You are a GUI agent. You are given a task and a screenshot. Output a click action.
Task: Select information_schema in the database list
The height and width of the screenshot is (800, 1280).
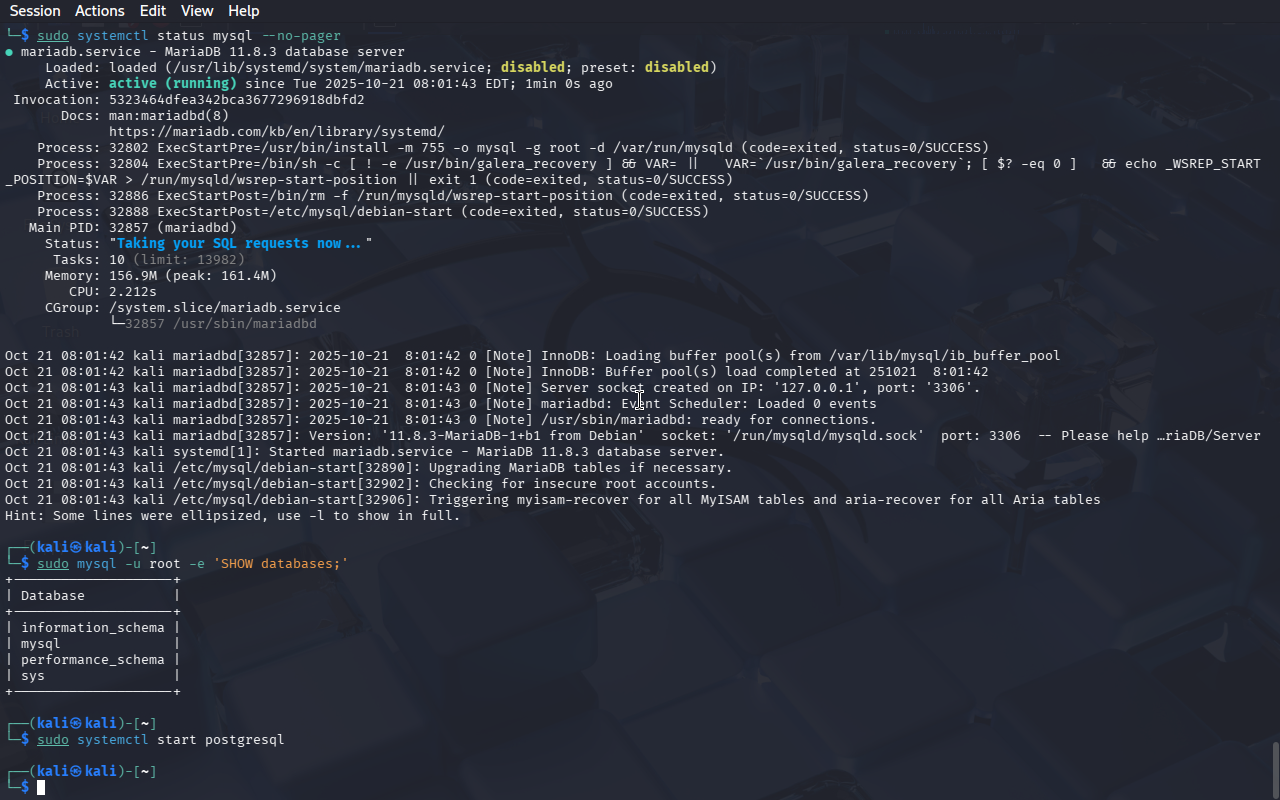(x=92, y=628)
